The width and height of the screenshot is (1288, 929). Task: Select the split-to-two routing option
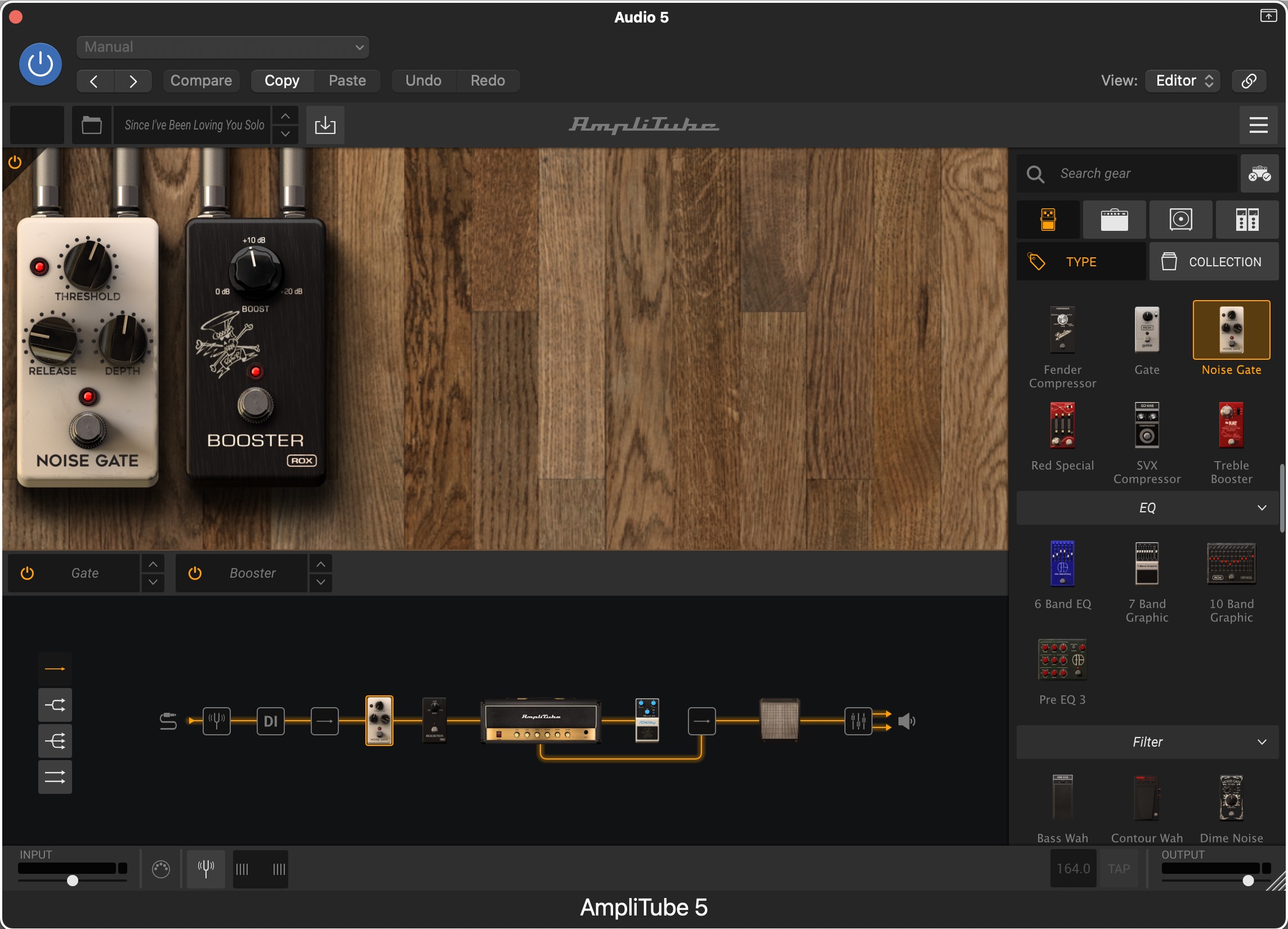click(x=55, y=705)
